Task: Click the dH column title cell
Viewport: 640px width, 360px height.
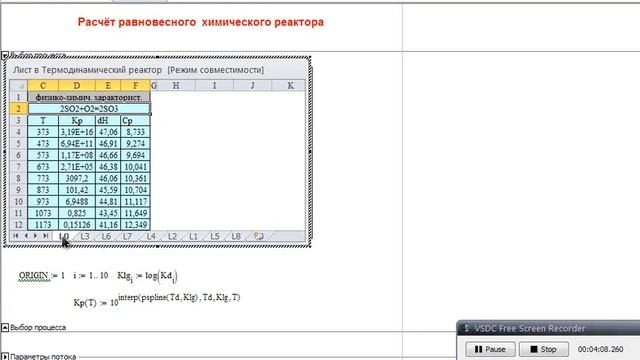Action: [108, 120]
